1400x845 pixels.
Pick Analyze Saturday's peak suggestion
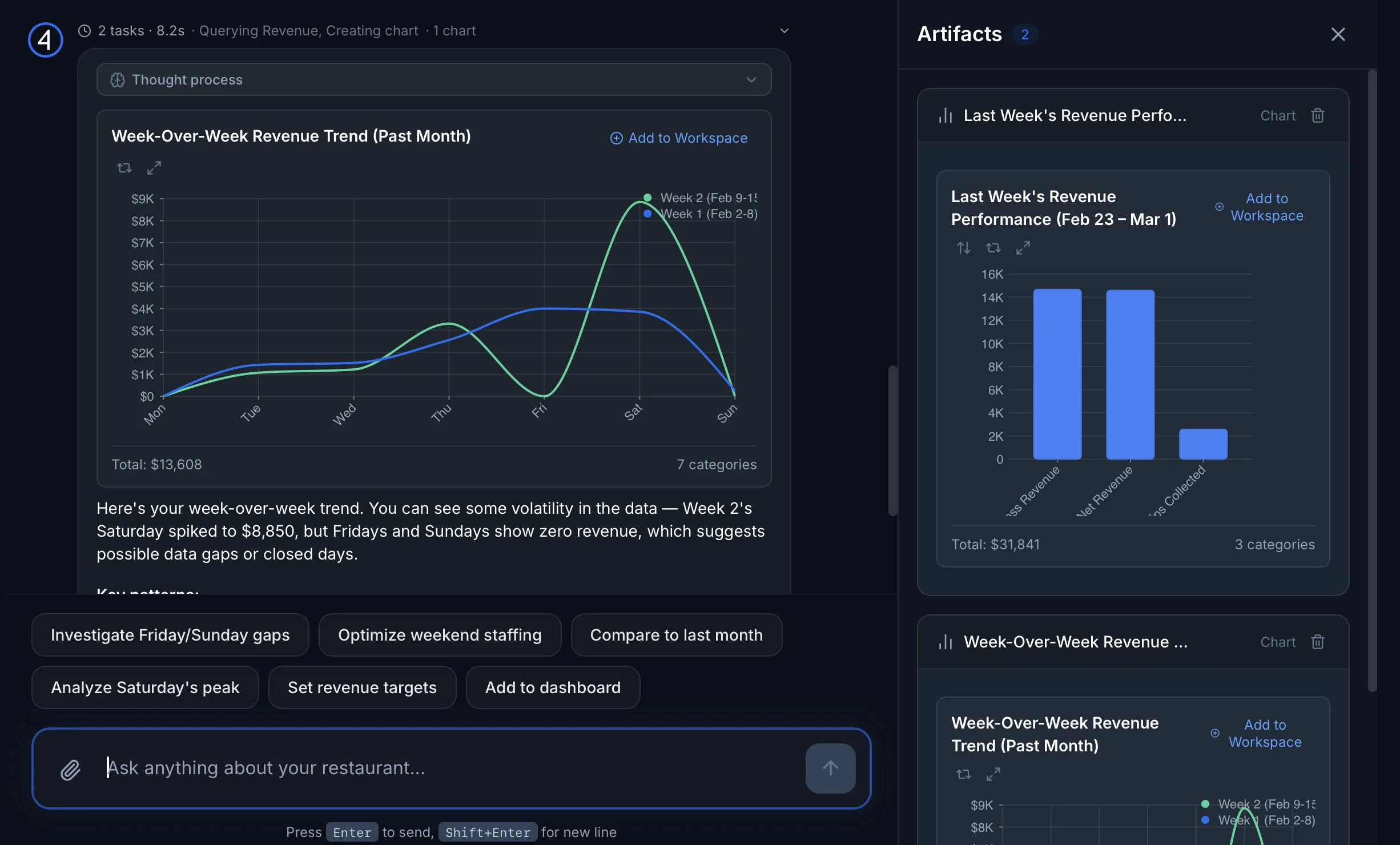click(145, 687)
